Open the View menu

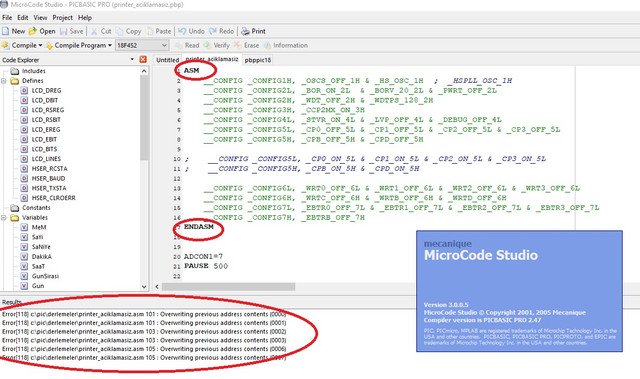tap(40, 18)
